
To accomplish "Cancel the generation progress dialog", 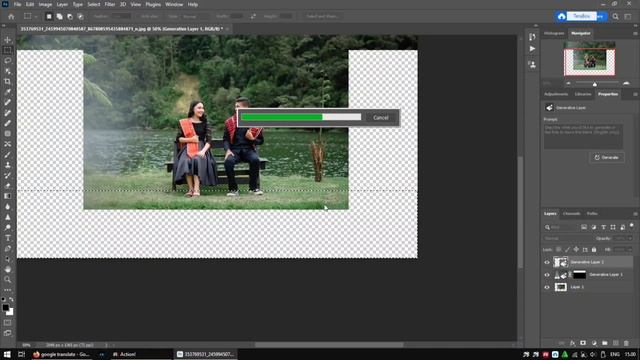I will [x=380, y=118].
